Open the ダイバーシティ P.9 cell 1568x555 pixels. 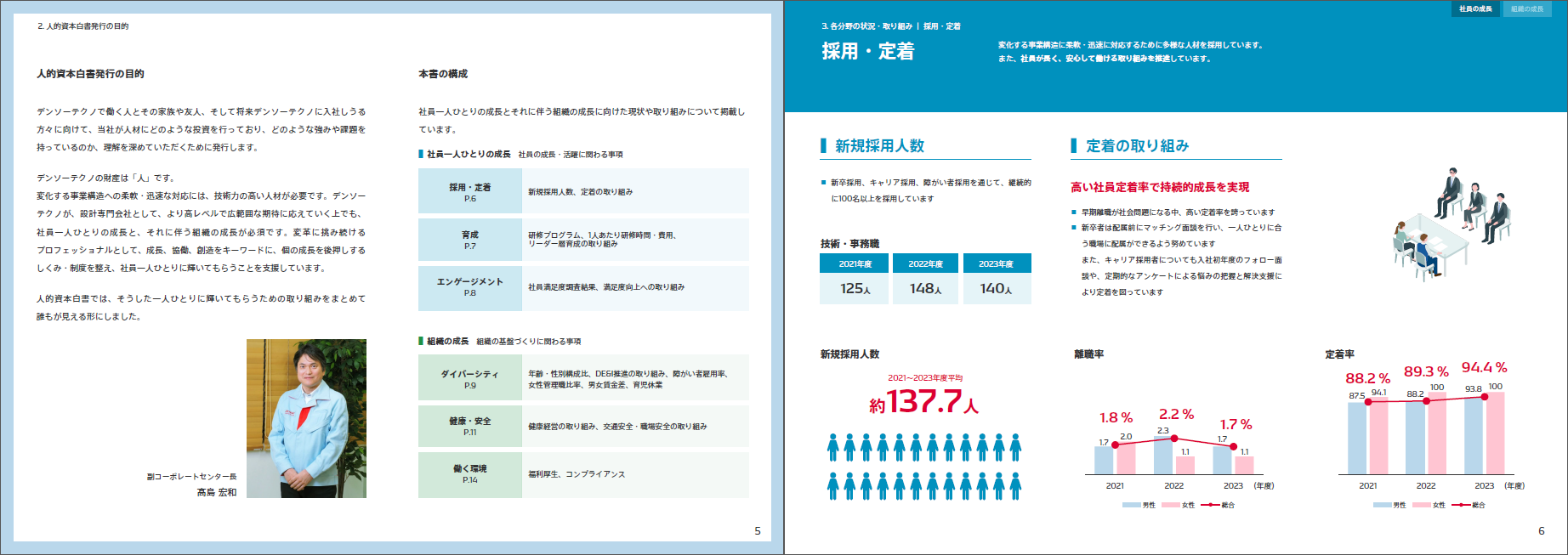470,379
